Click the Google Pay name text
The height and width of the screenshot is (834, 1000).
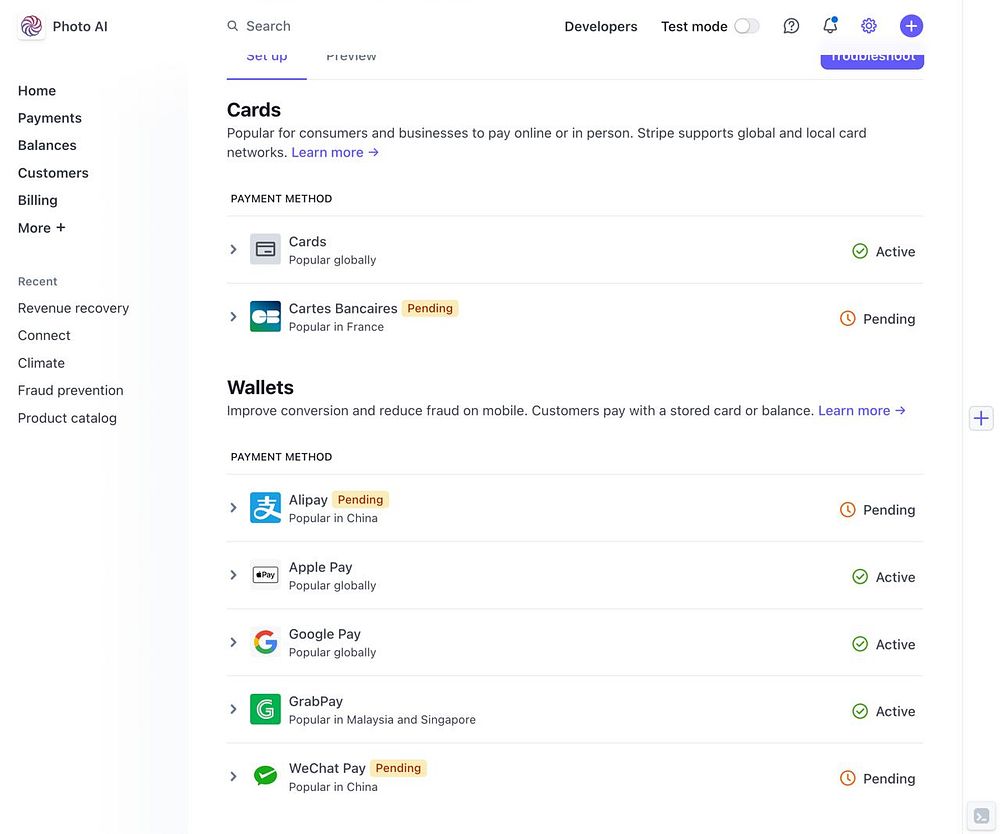pos(325,634)
